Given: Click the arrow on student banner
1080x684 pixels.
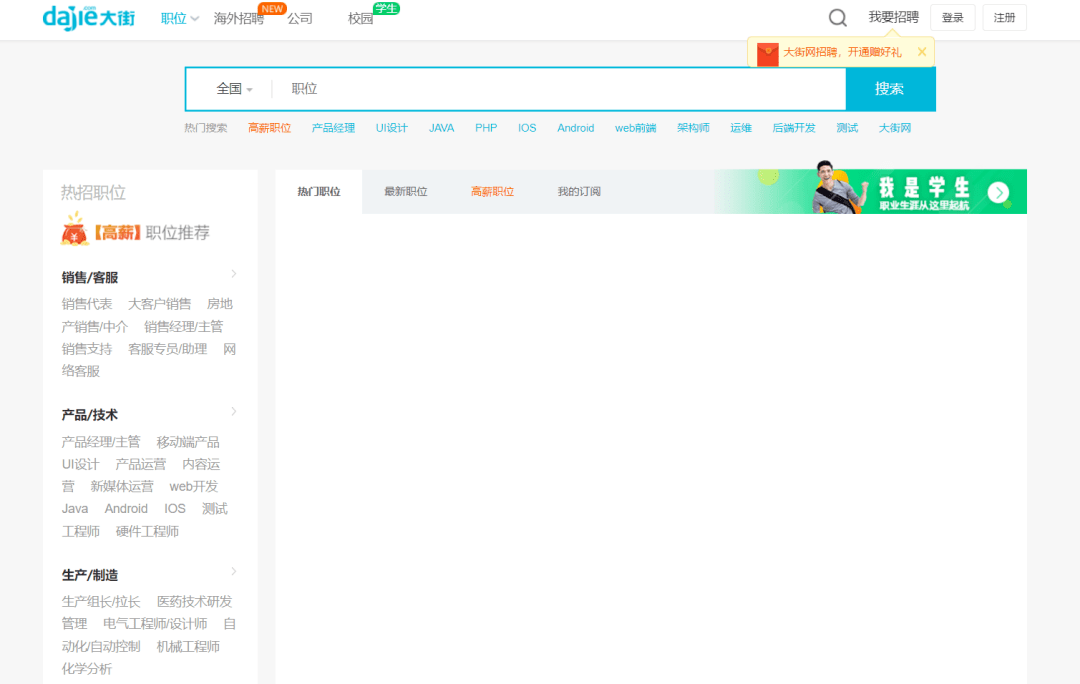Looking at the screenshot, I should pos(998,193).
